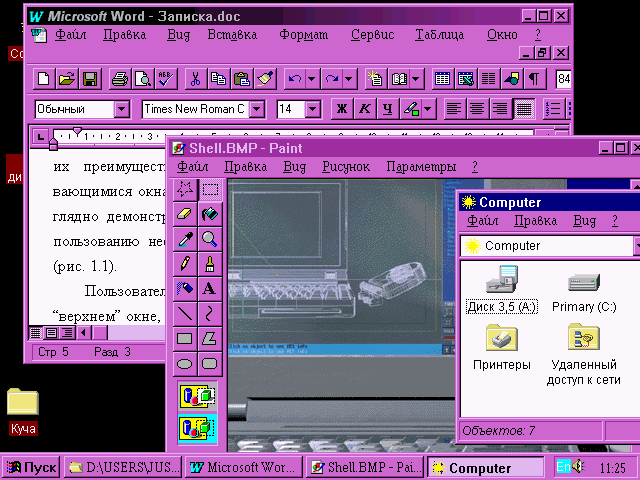Viewport: 640px width, 480px height.
Task: Click the Print icon in Word toolbar
Action: point(119,79)
